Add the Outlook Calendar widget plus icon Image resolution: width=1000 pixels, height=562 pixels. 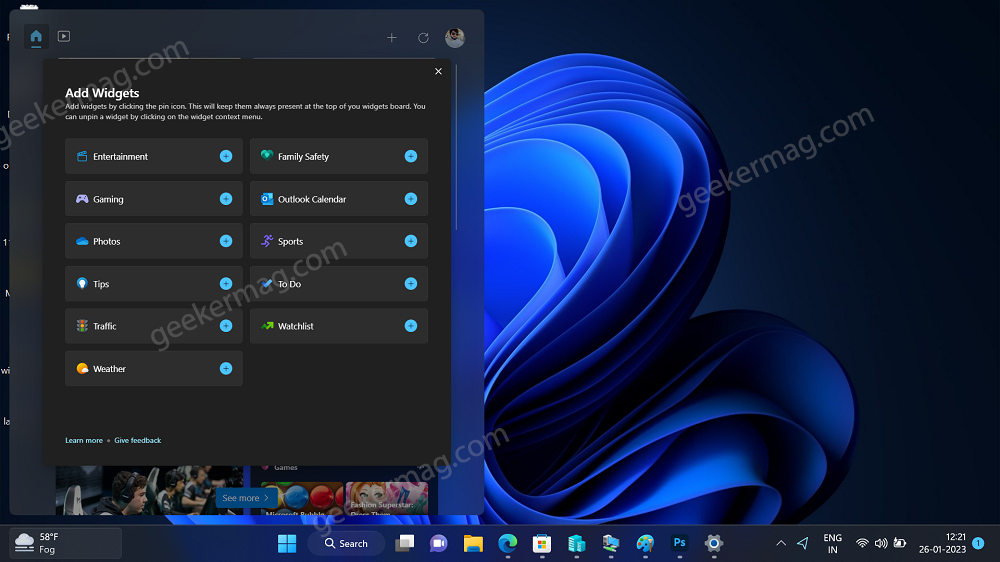click(x=411, y=199)
